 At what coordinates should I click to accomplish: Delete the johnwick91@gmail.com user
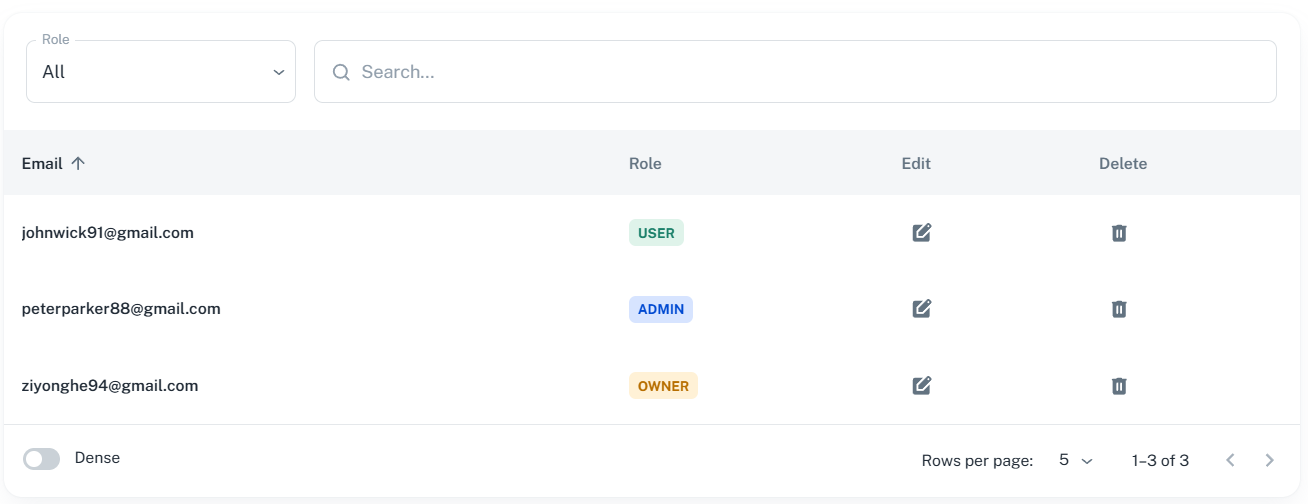click(x=1119, y=233)
